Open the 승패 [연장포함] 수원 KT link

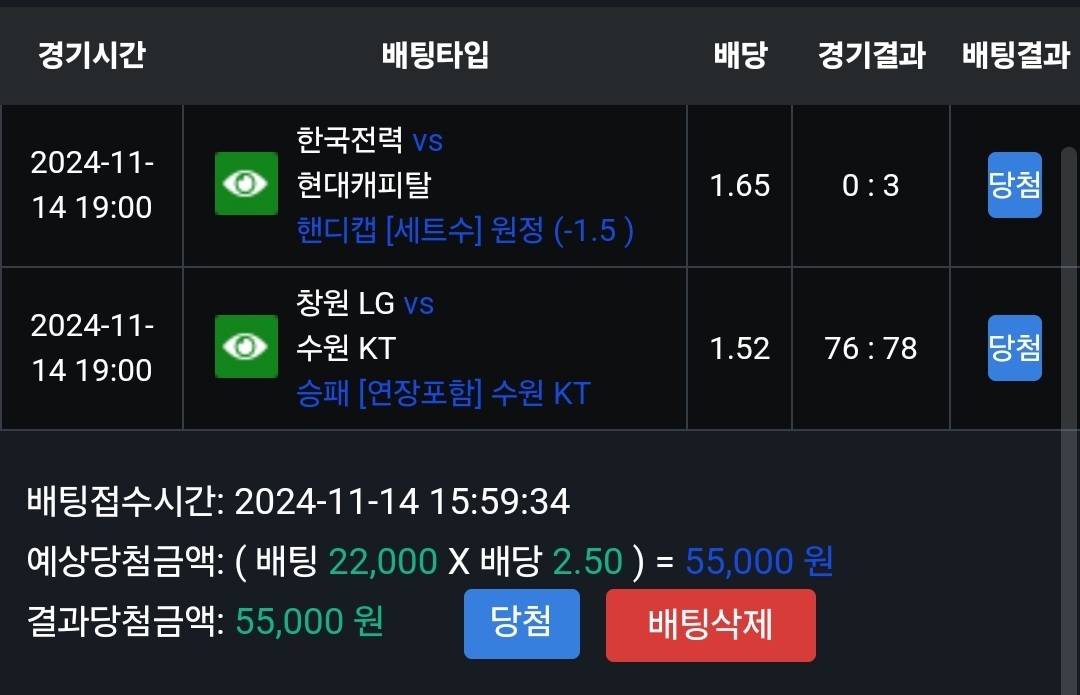tap(443, 393)
